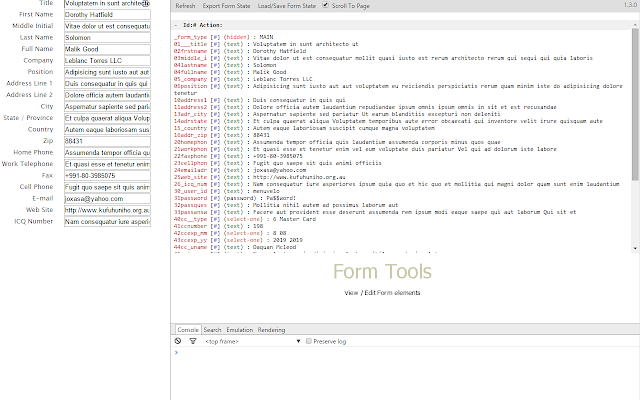
Task: Click Export Form State
Action: (226, 6)
